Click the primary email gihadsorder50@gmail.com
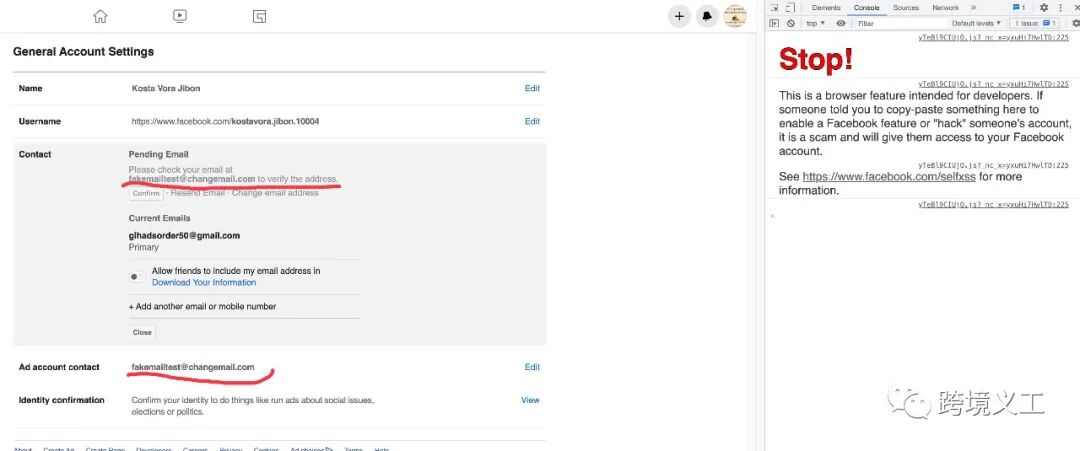 [185, 235]
